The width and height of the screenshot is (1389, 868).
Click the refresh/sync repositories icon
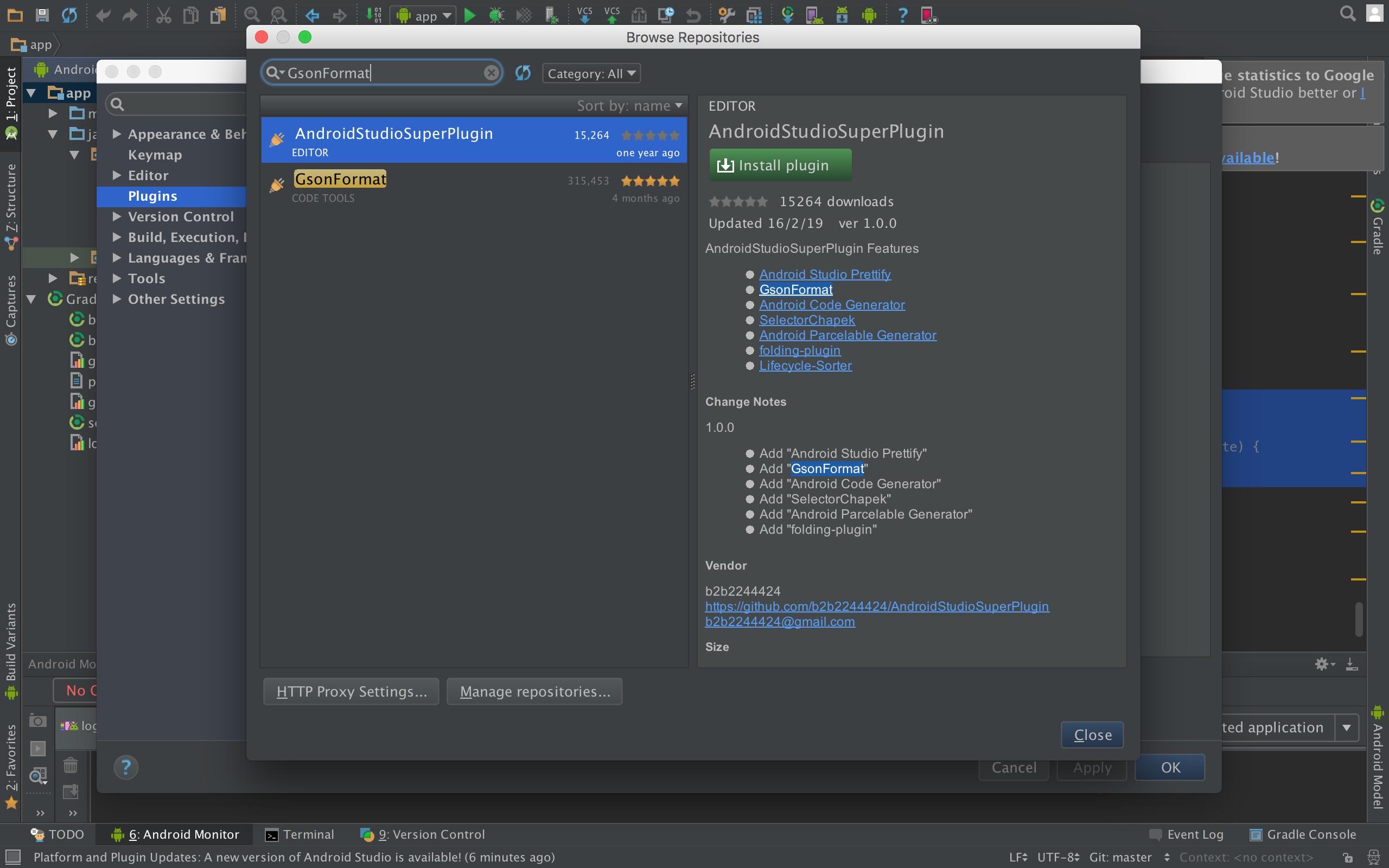coord(523,72)
